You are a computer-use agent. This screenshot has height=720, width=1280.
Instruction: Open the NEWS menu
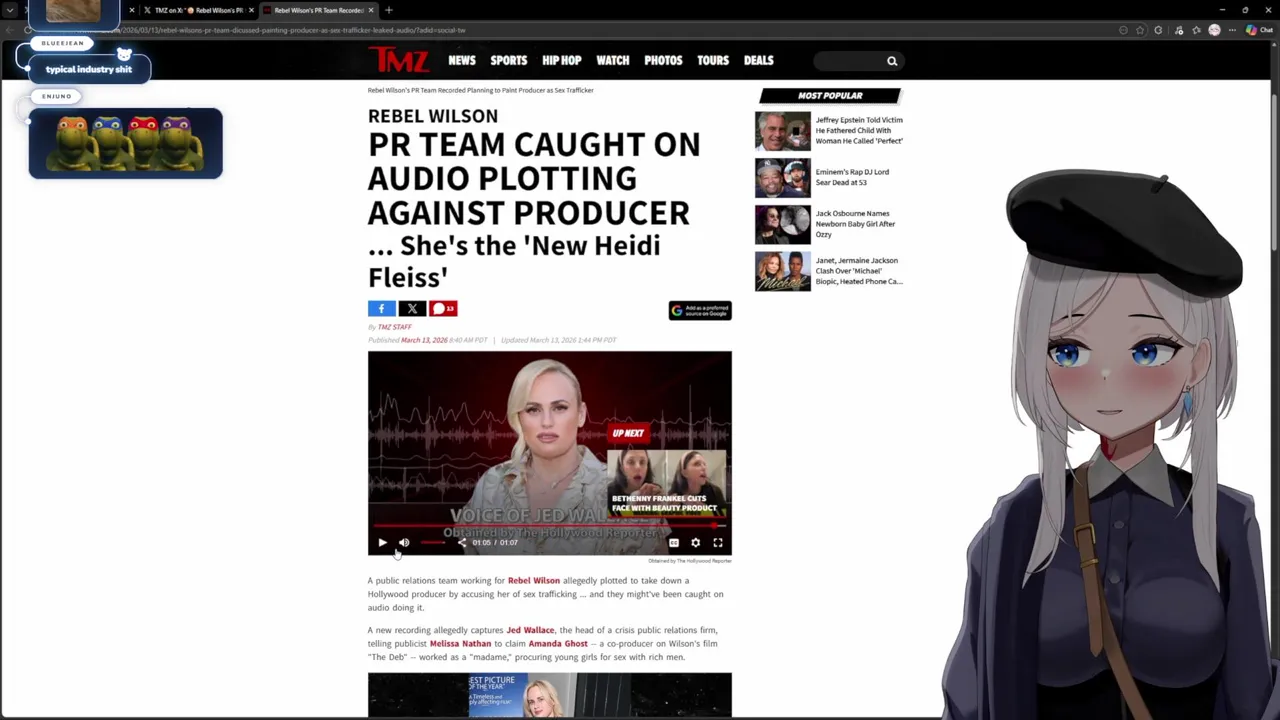(462, 60)
